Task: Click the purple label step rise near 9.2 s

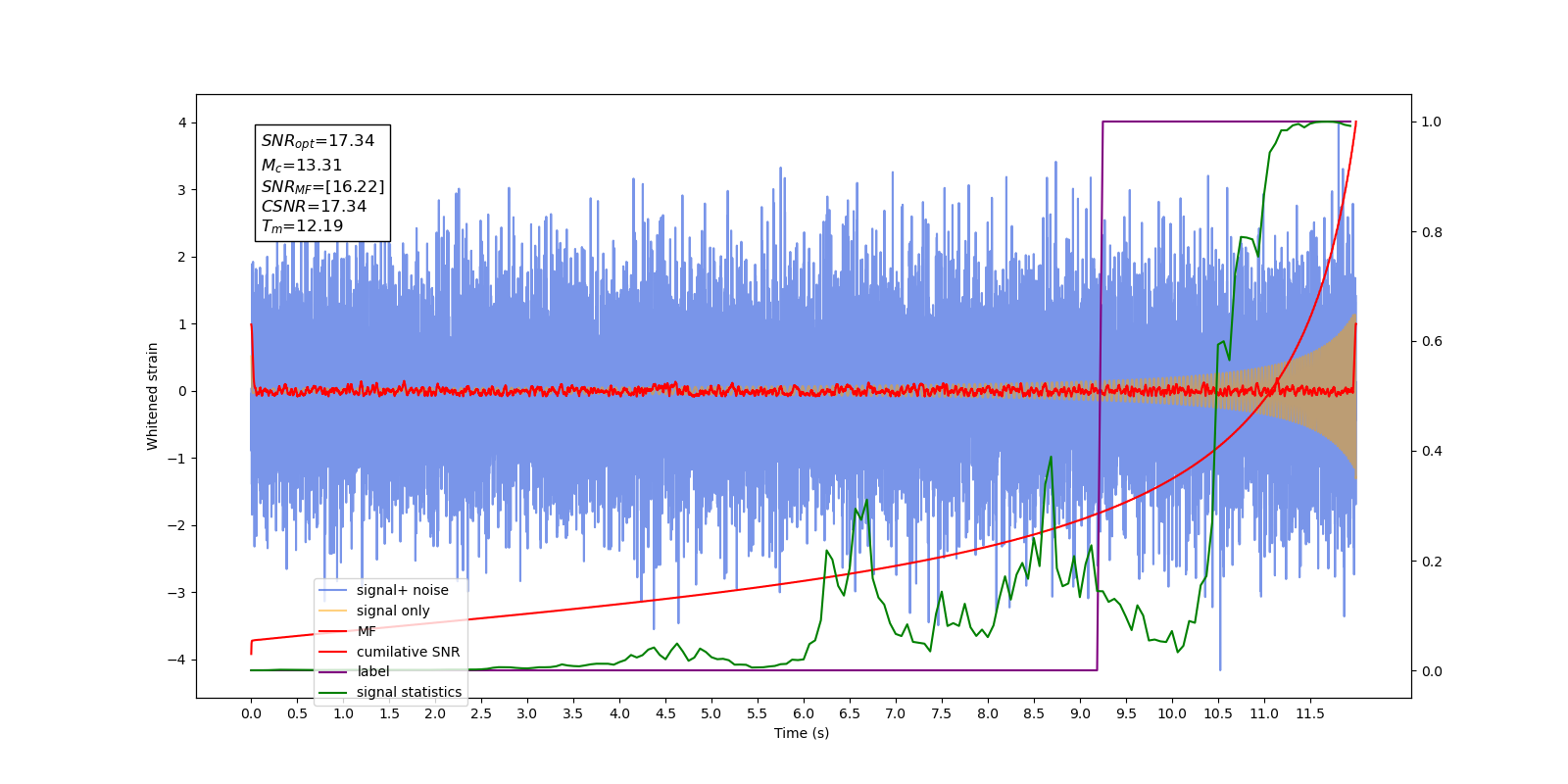Action: (1100, 396)
